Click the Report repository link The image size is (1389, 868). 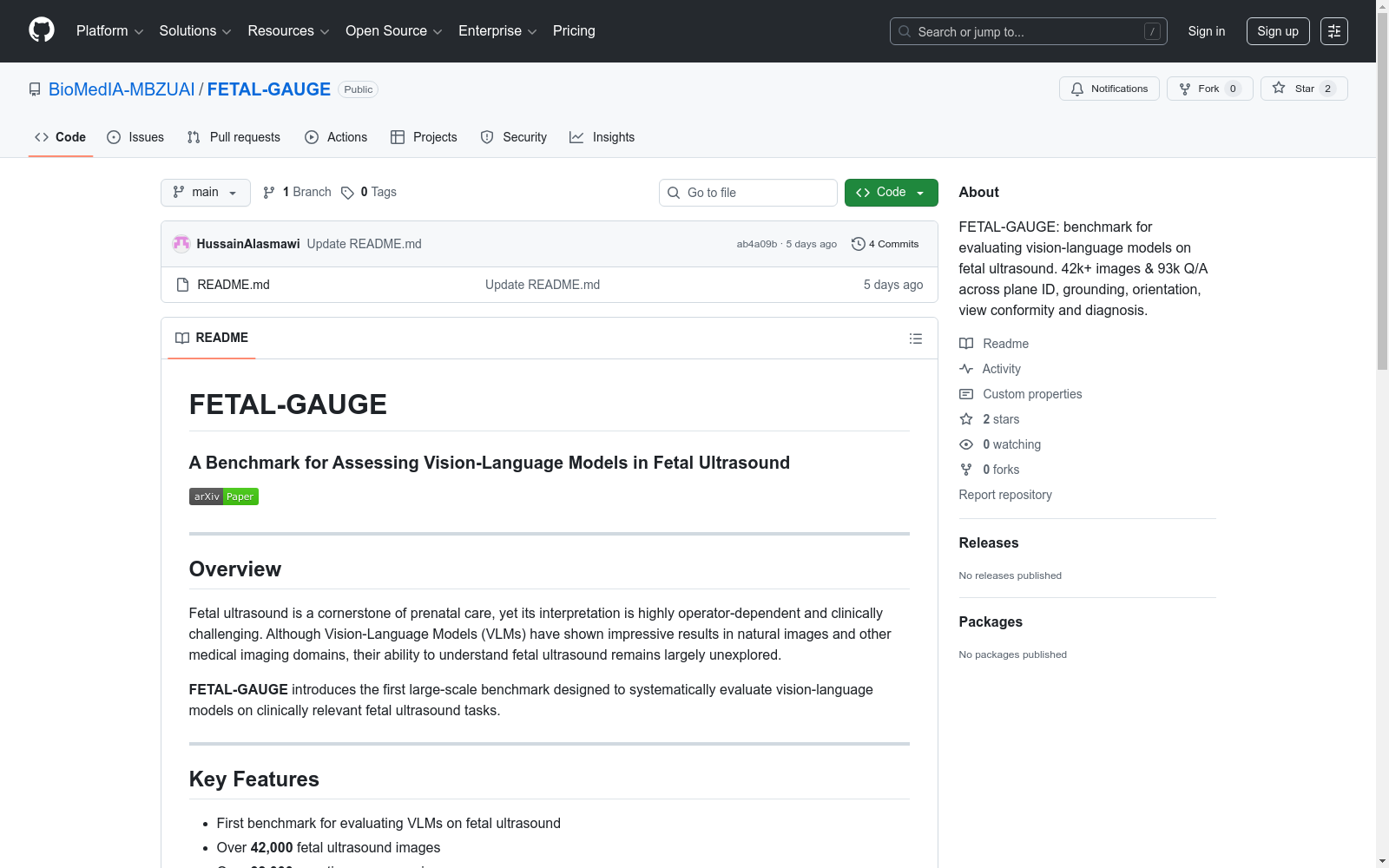[x=1005, y=495]
